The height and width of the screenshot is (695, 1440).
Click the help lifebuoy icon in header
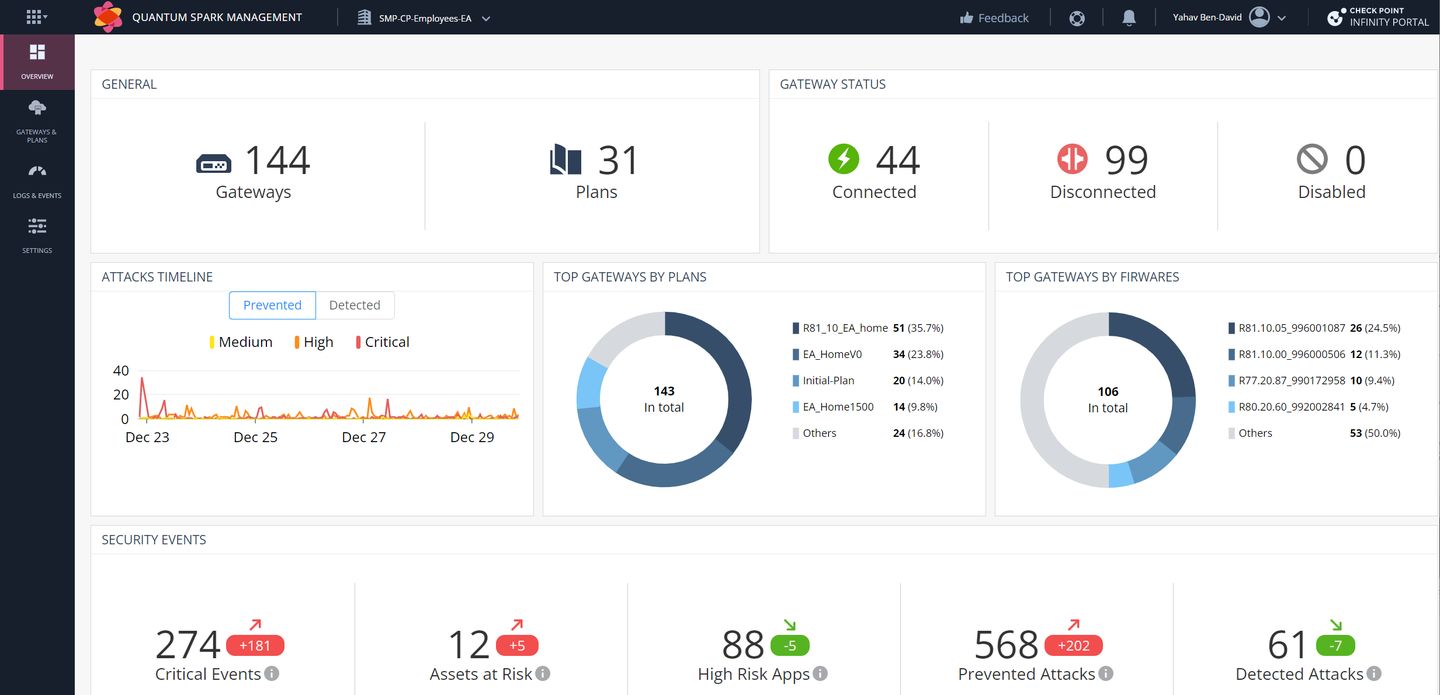point(1077,16)
